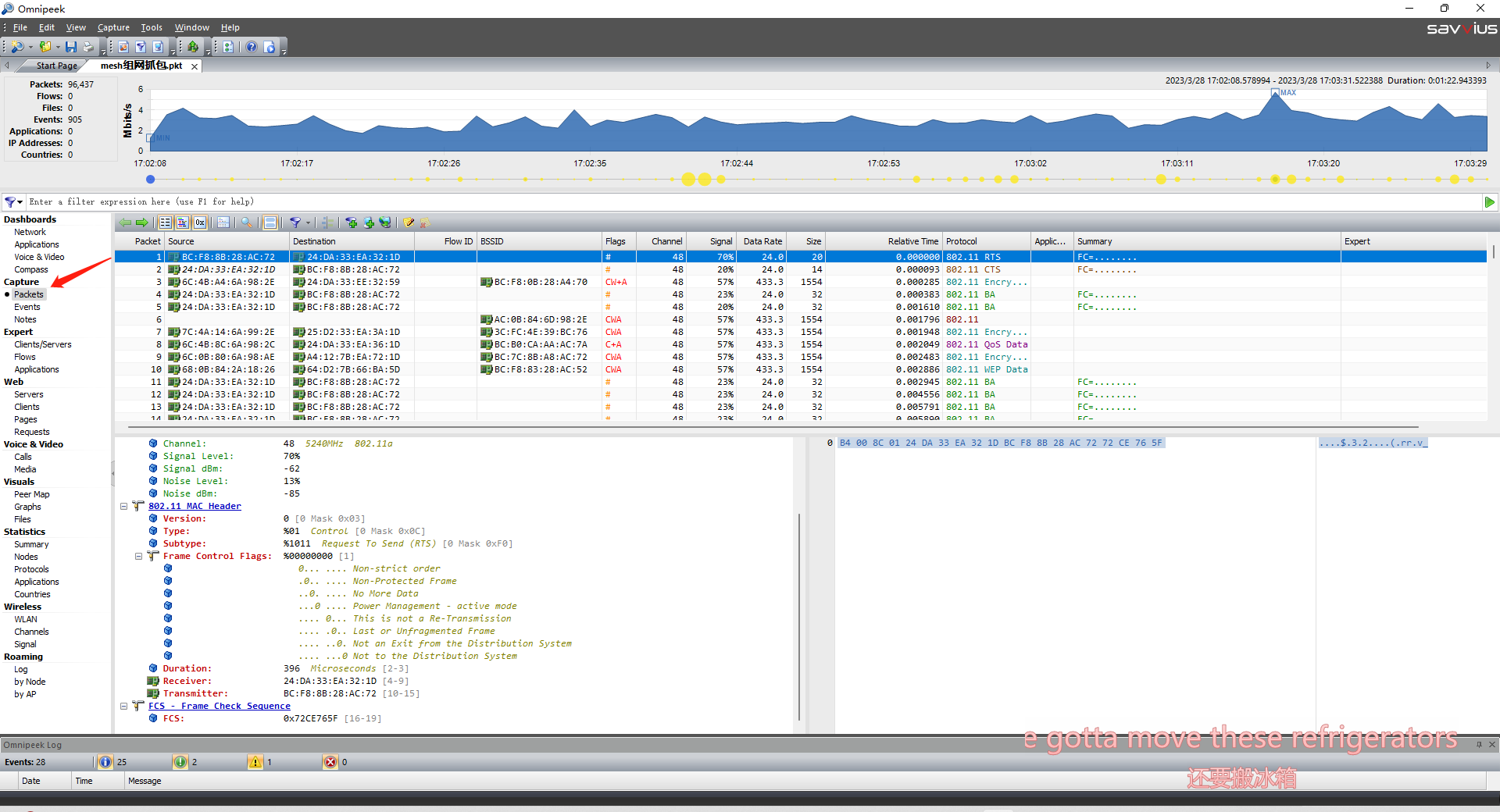Open the 802.11 MAC Header link
Image resolution: width=1500 pixels, height=812 pixels.
click(195, 506)
